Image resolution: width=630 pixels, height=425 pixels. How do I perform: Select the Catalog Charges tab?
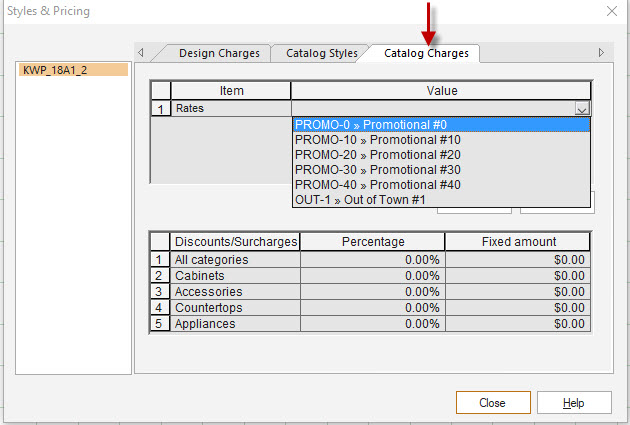426,53
